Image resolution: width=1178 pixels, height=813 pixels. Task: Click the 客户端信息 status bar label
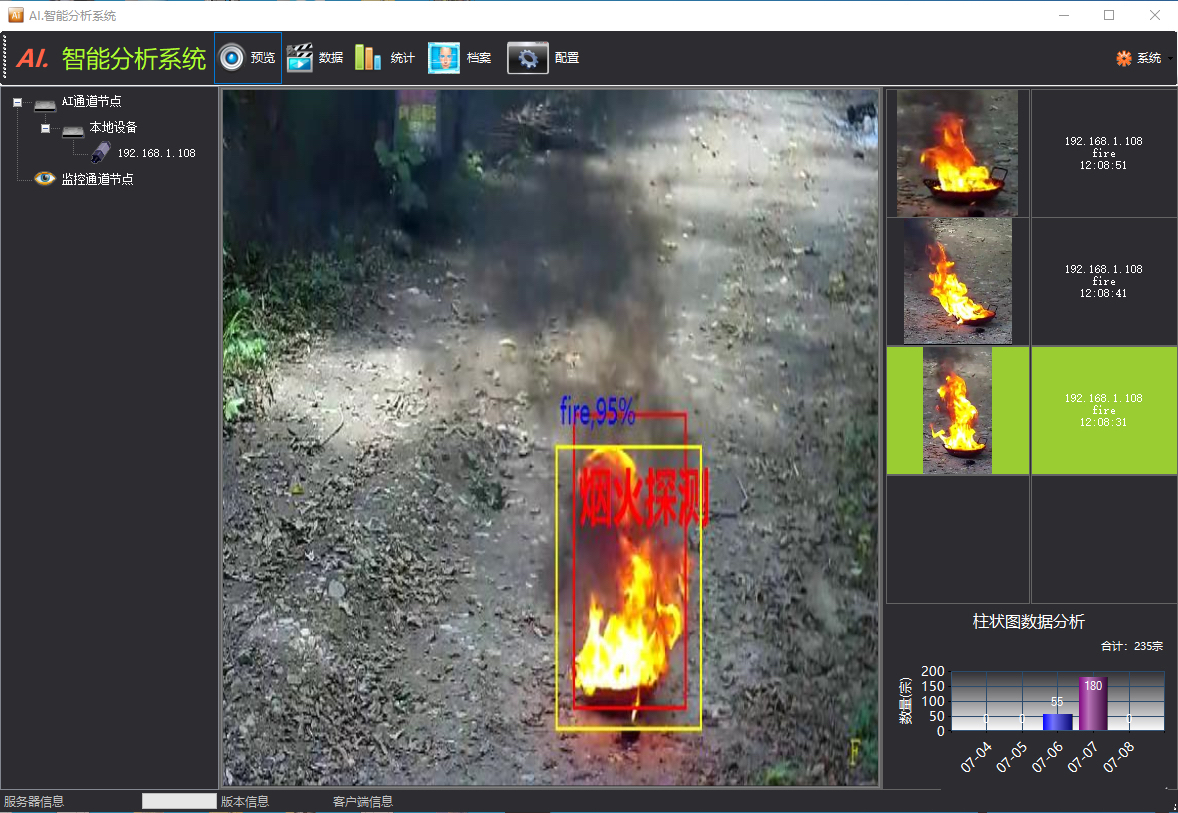click(363, 802)
